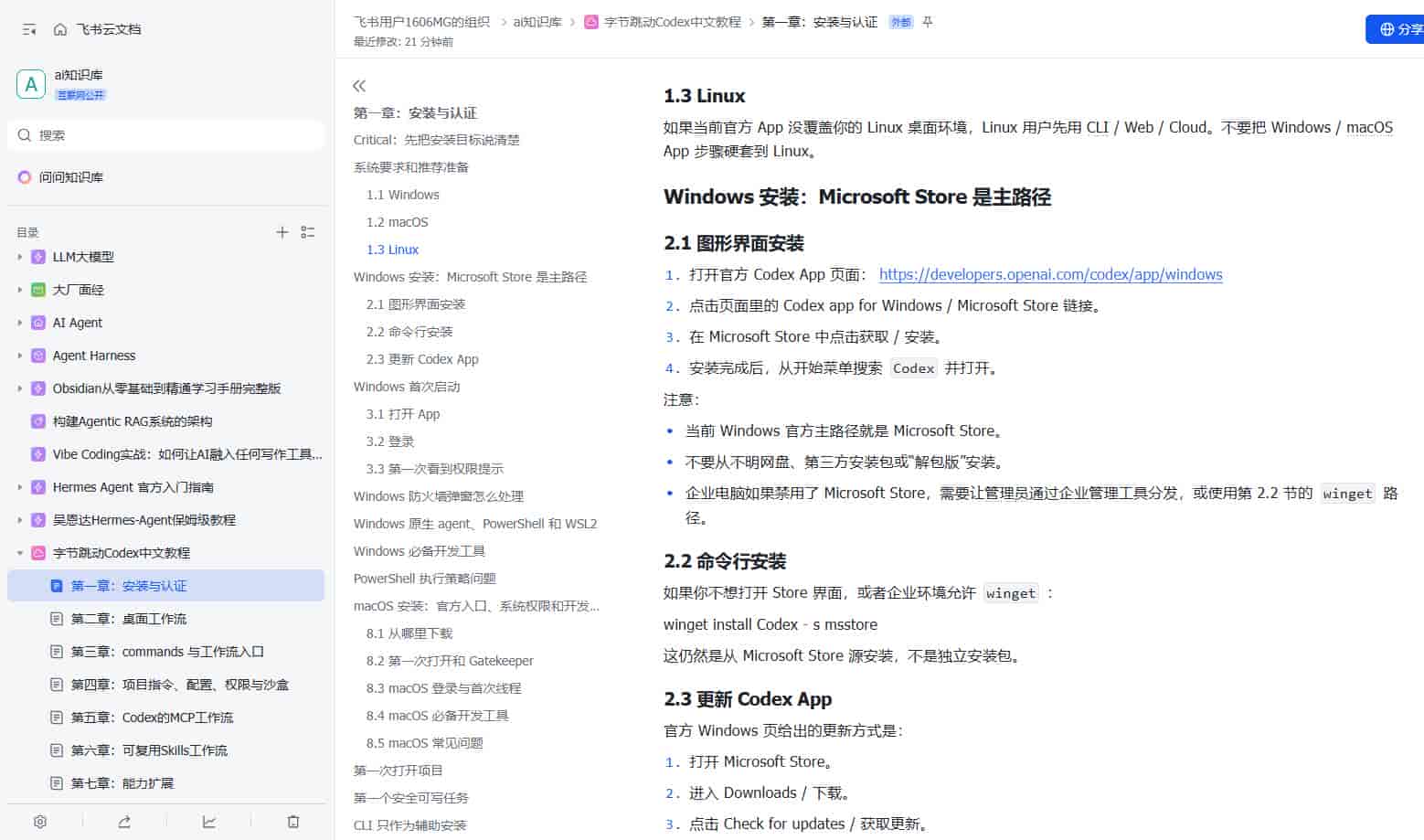This screenshot has height=840, width=1424.
Task: Go to 飞书用户1606MG的组织 breadcrumb
Action: click(421, 22)
